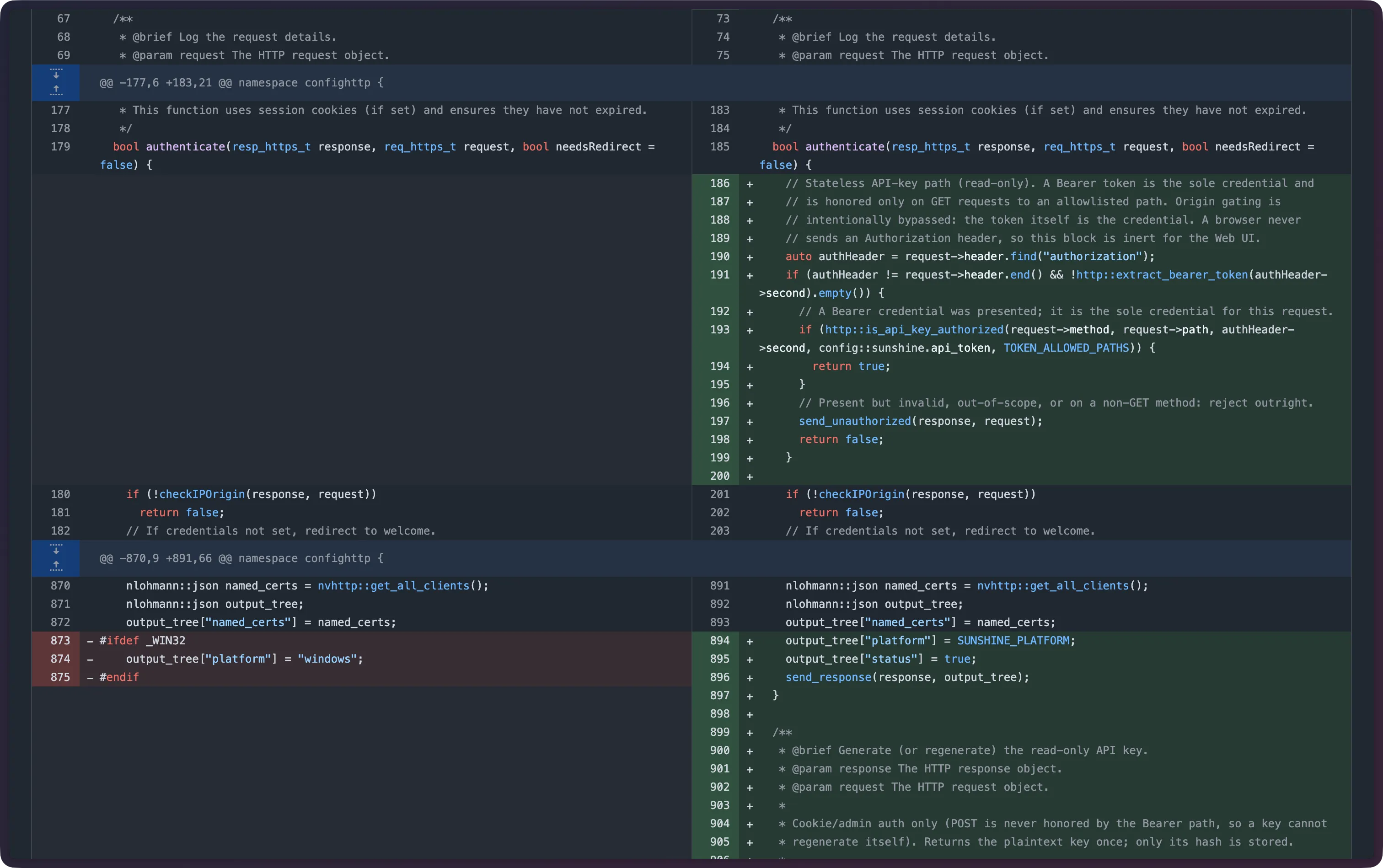
Task: Click '@brief Generate (or regenerate) the read-only API key' comment
Action: (970, 751)
